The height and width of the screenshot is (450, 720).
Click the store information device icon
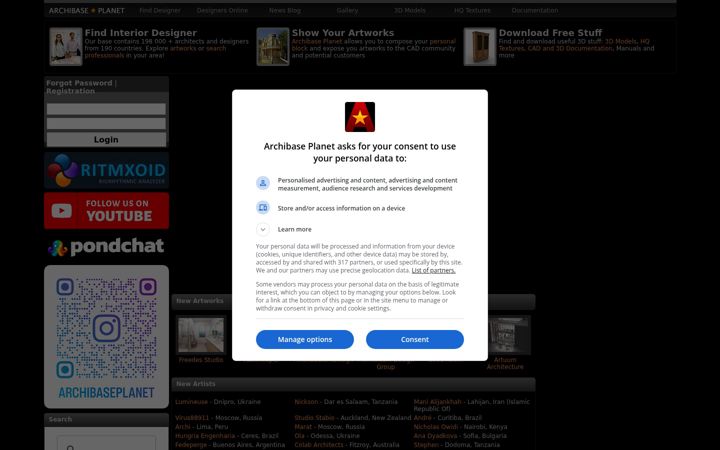coord(263,208)
